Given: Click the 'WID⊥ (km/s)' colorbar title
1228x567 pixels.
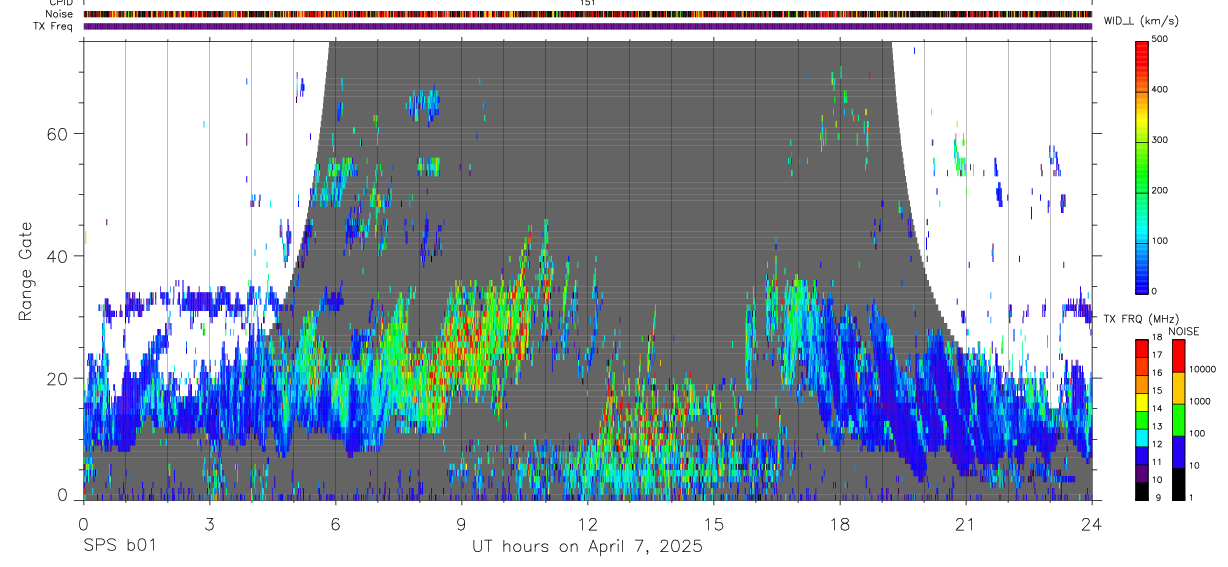Looking at the screenshot, I should pos(1140,21).
